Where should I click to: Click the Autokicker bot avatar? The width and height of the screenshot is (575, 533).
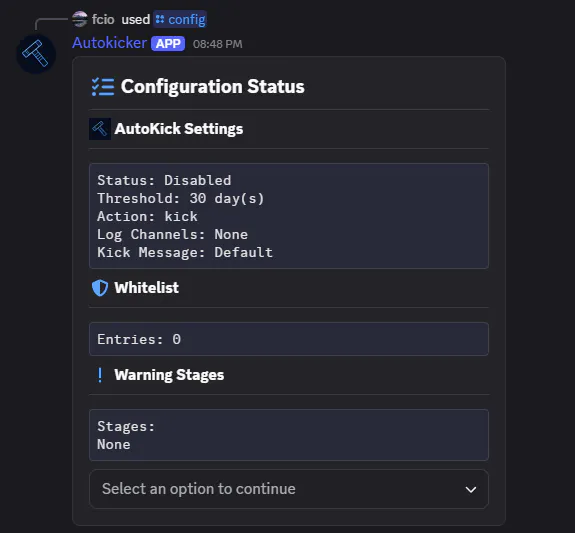tap(36, 54)
